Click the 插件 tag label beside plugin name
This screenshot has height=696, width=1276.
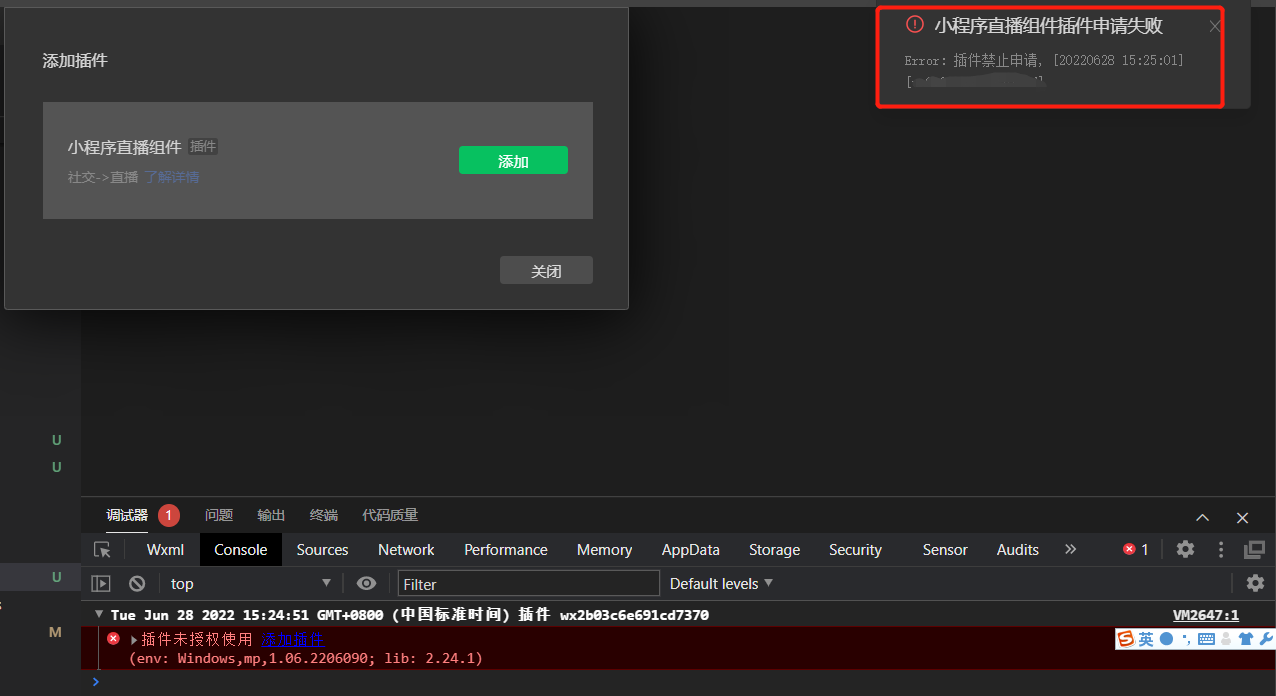tap(203, 147)
